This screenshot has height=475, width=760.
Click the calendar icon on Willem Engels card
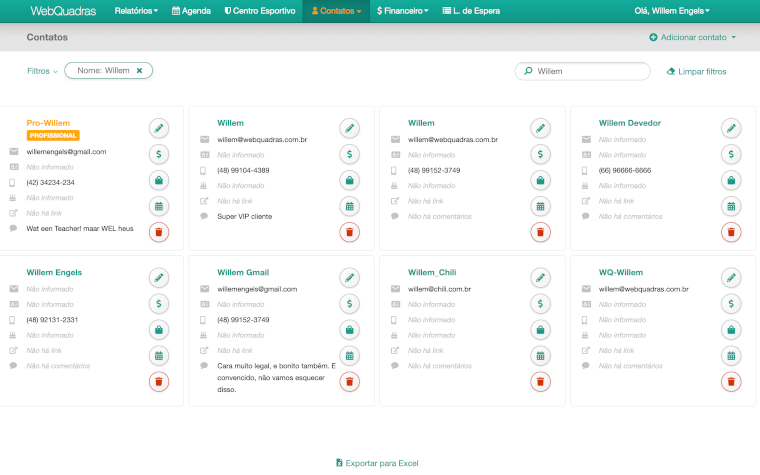pos(158,355)
